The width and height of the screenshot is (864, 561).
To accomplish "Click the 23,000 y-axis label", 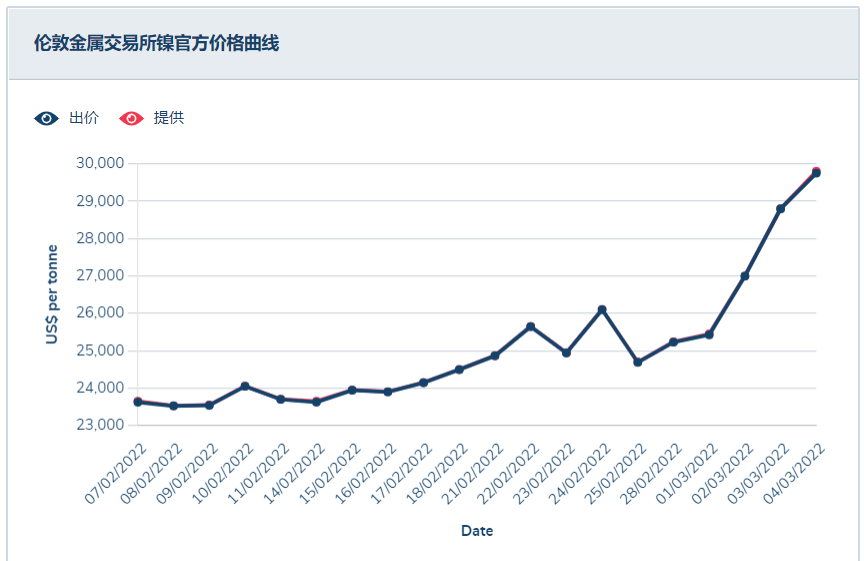I will tap(99, 425).
